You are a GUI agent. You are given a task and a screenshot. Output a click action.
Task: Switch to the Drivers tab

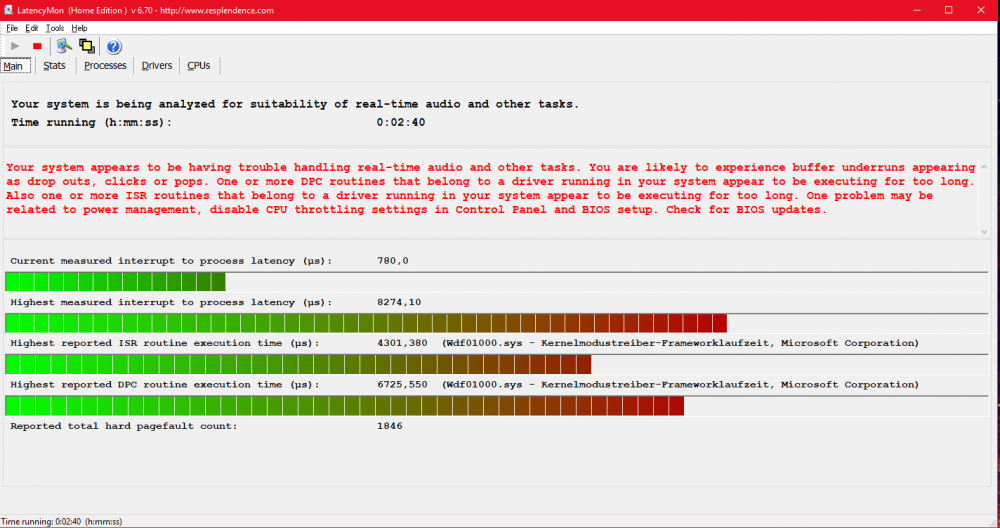pyautogui.click(x=157, y=65)
